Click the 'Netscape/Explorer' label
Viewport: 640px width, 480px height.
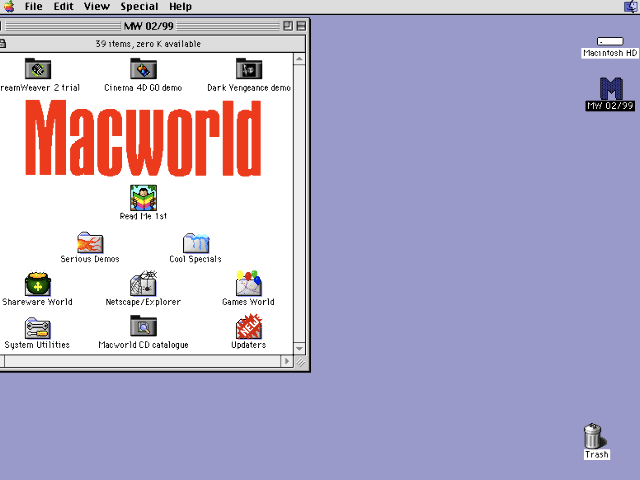(x=143, y=302)
